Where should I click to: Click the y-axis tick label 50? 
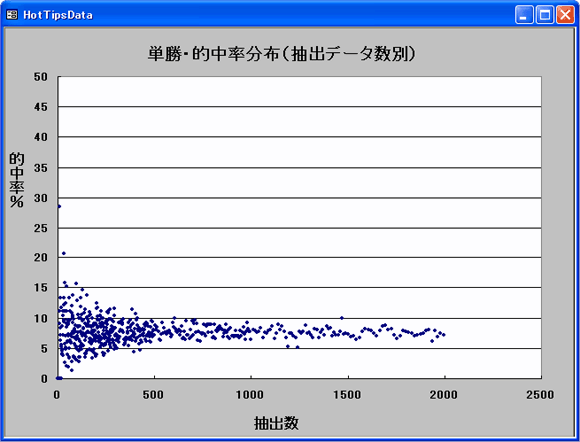tap(41, 77)
